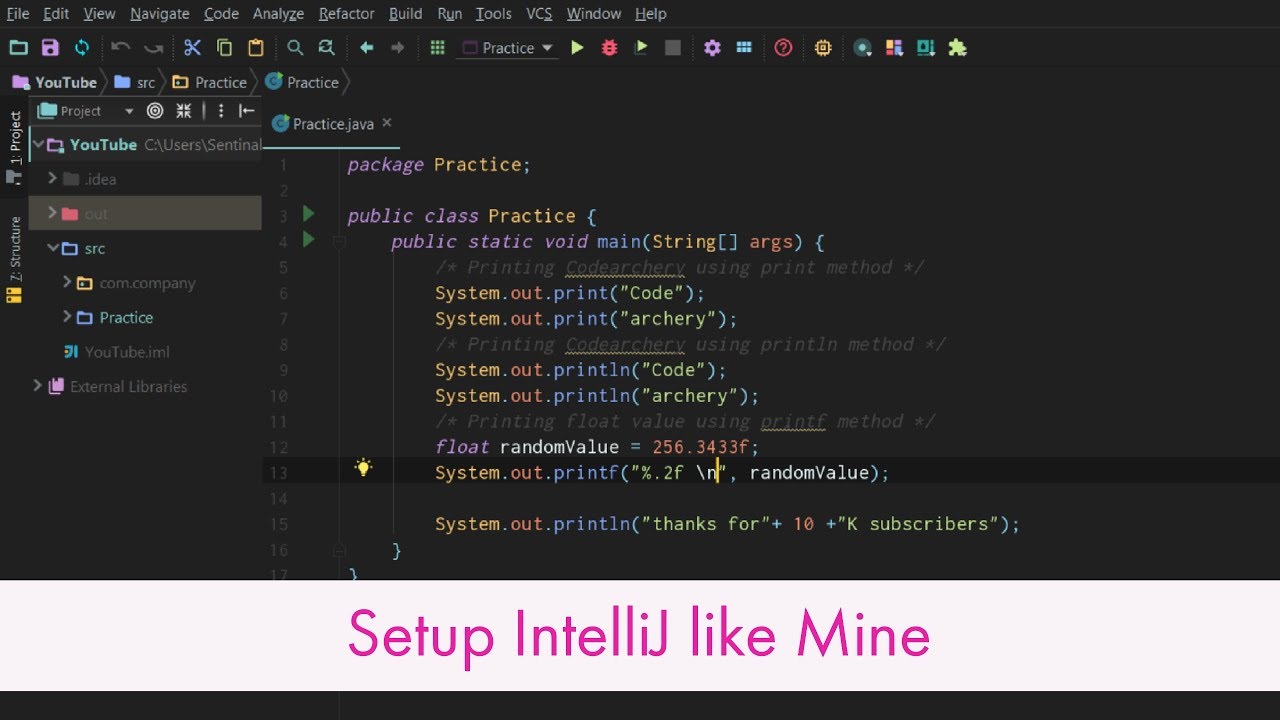Open the Navigate menu
Image resolution: width=1280 pixels, height=720 pixels.
pyautogui.click(x=160, y=14)
